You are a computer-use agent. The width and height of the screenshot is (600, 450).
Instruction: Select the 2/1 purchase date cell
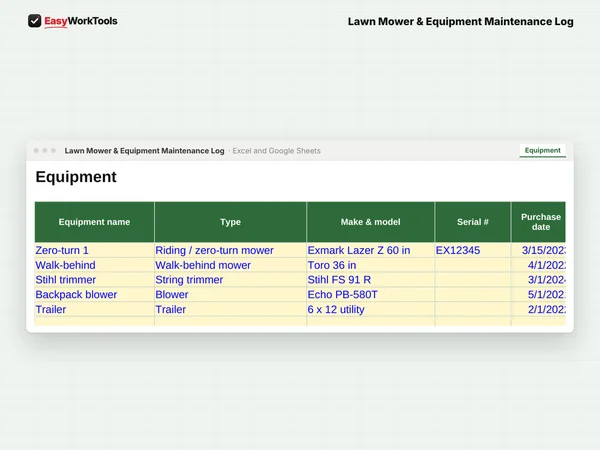(538, 309)
